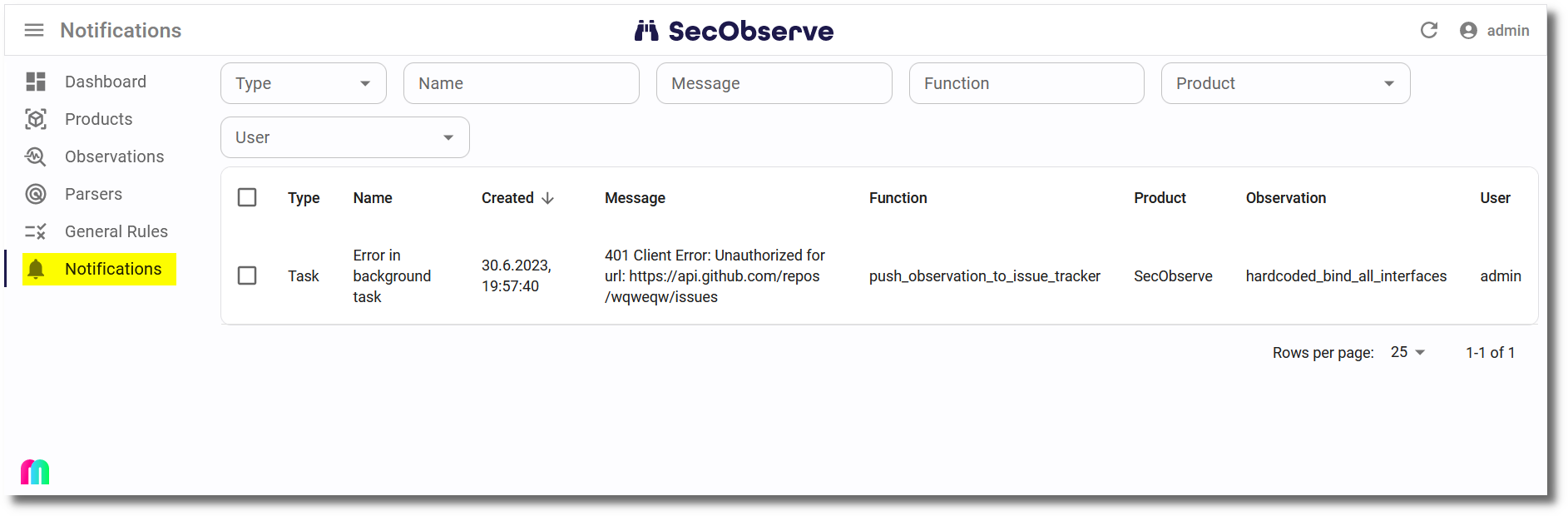Refresh the page using the reload icon
The image size is (1568, 516).
point(1429,30)
